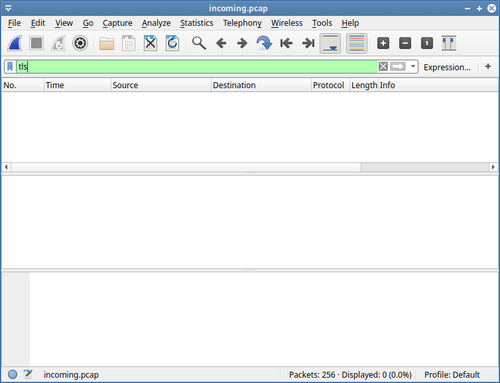Go forward in packet history

(242, 43)
